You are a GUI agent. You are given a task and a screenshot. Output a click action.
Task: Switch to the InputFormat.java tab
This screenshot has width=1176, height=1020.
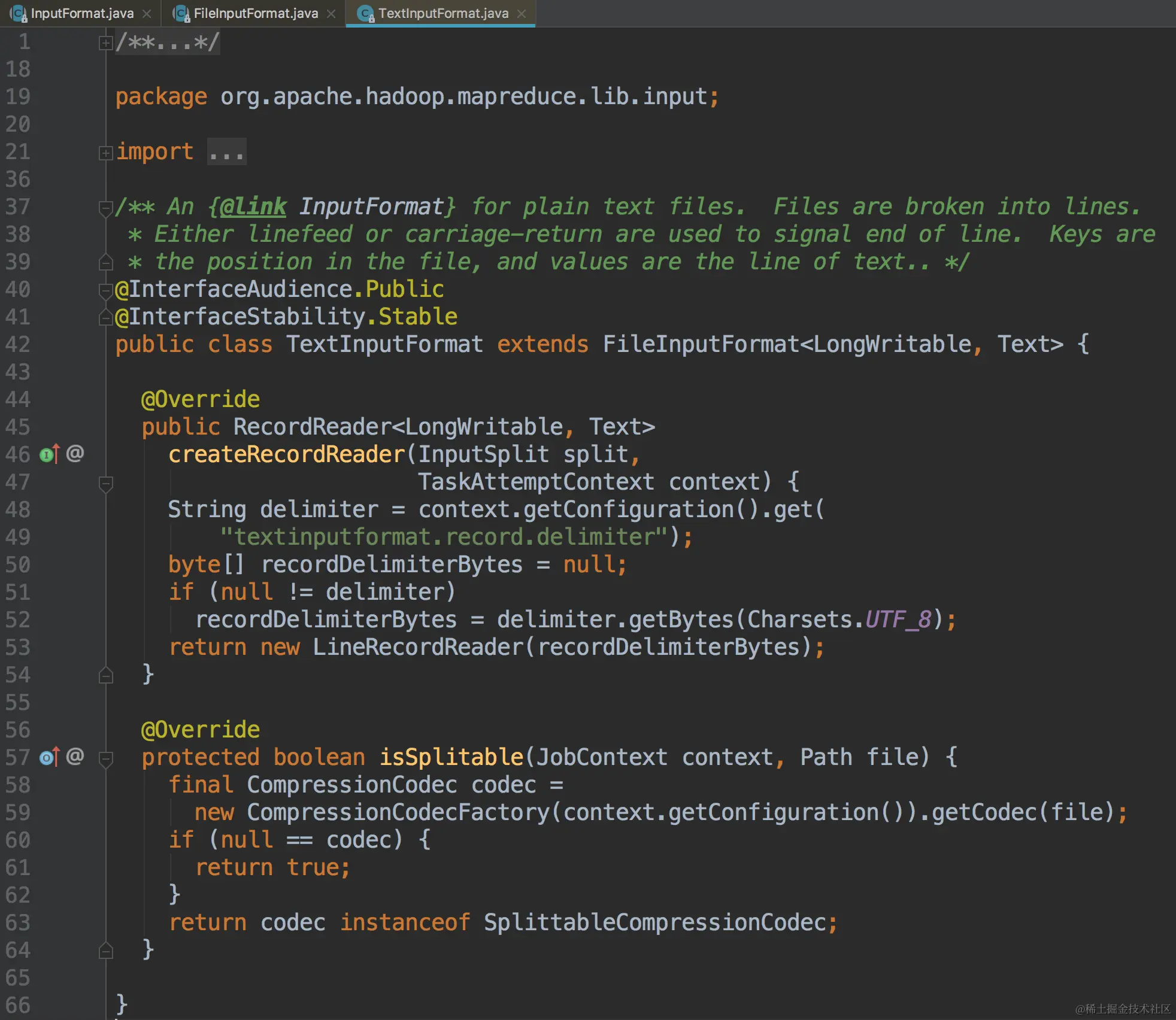(82, 13)
